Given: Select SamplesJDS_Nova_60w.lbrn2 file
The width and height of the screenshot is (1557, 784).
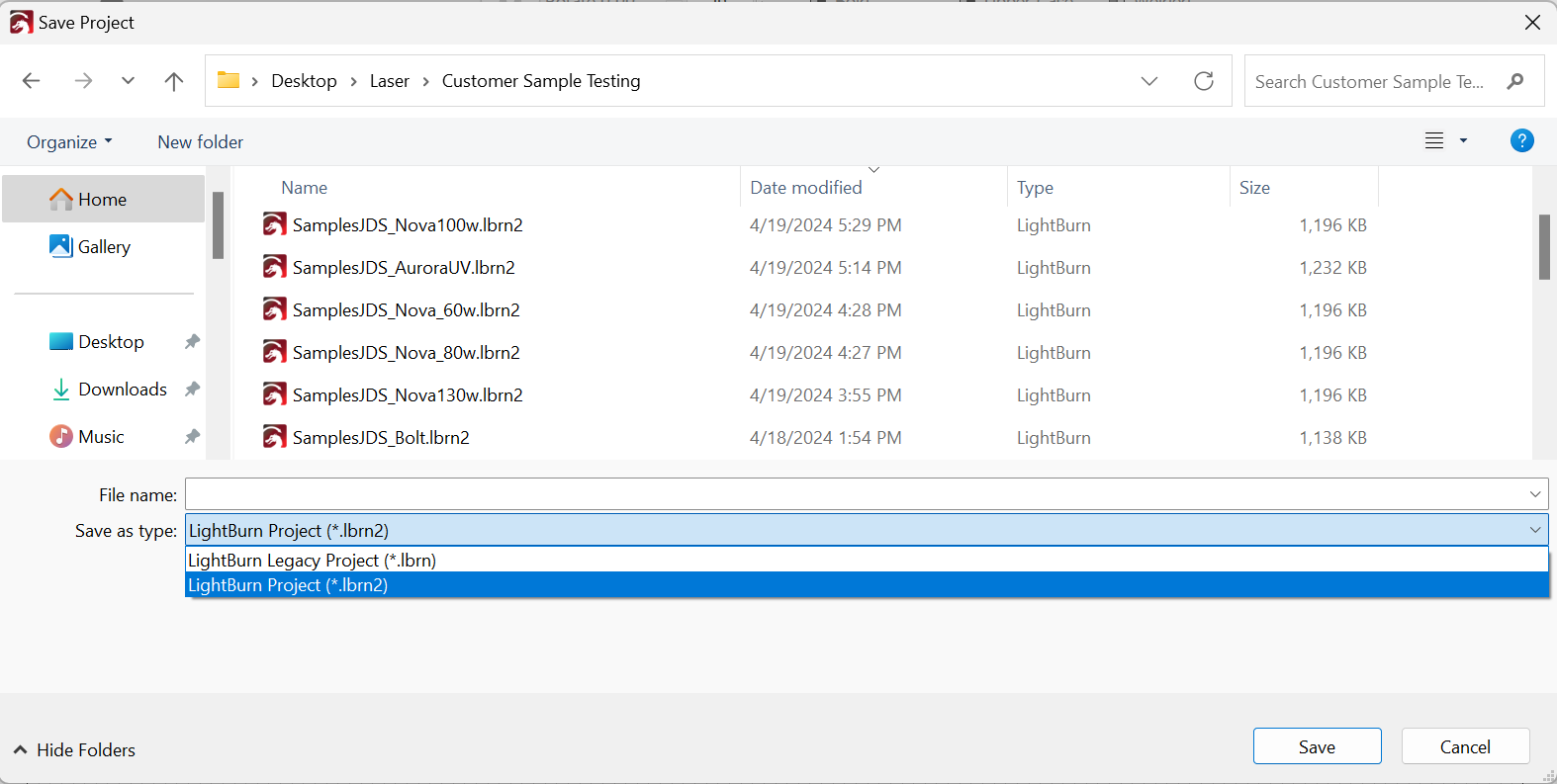Looking at the screenshot, I should click(406, 309).
